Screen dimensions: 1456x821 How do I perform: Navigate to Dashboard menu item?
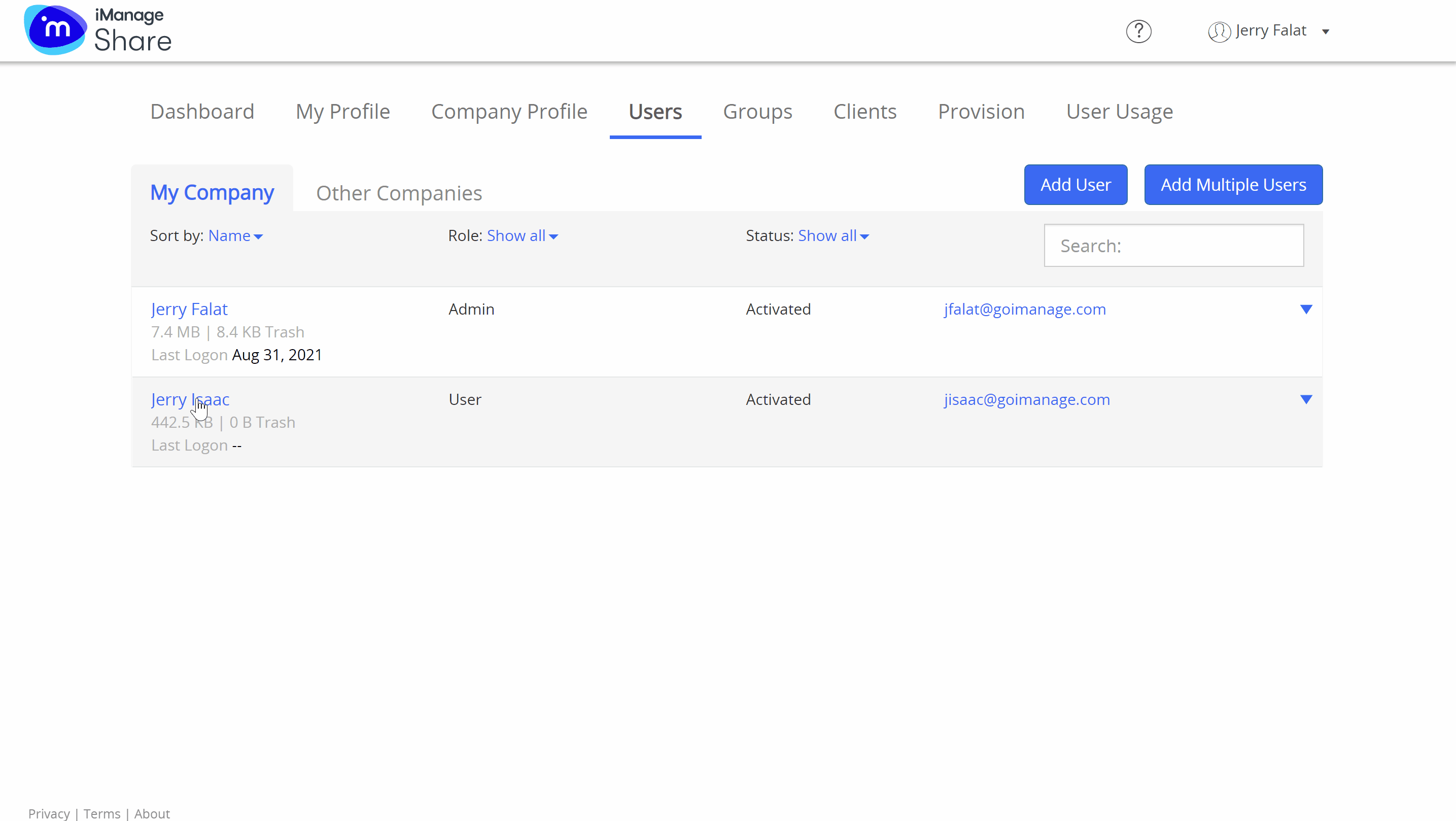202,111
